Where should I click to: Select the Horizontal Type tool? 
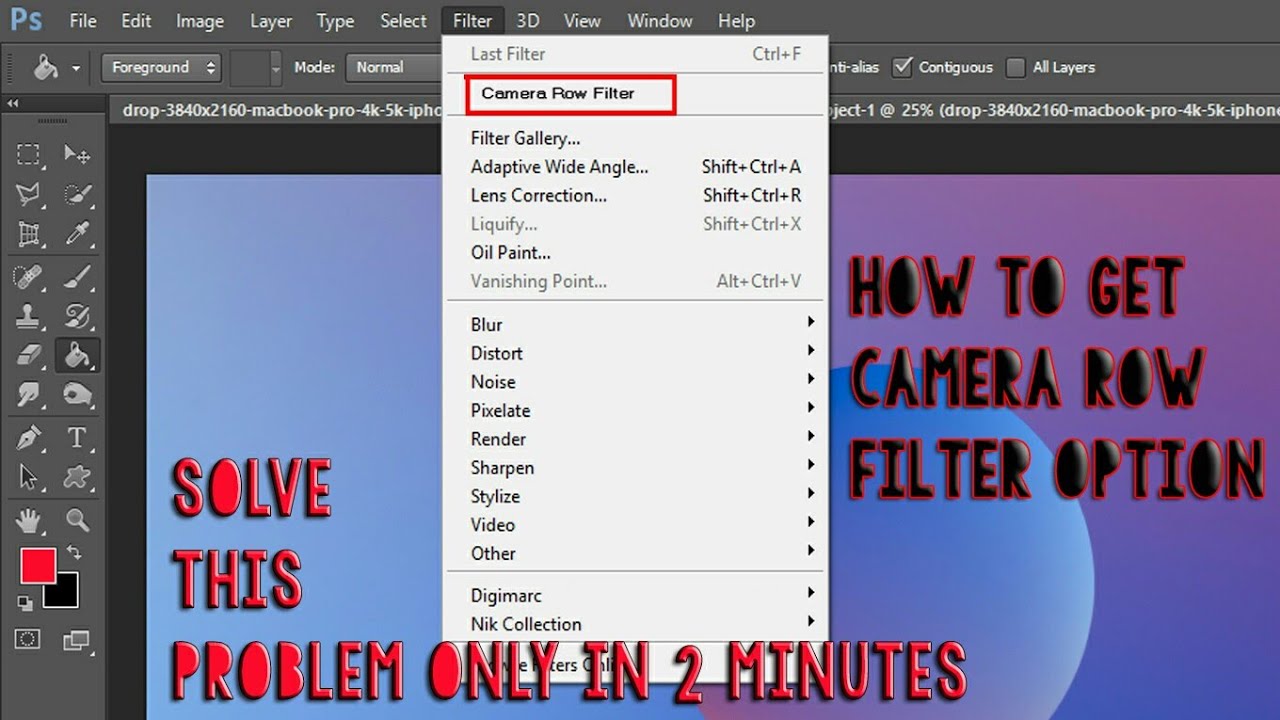[77, 437]
